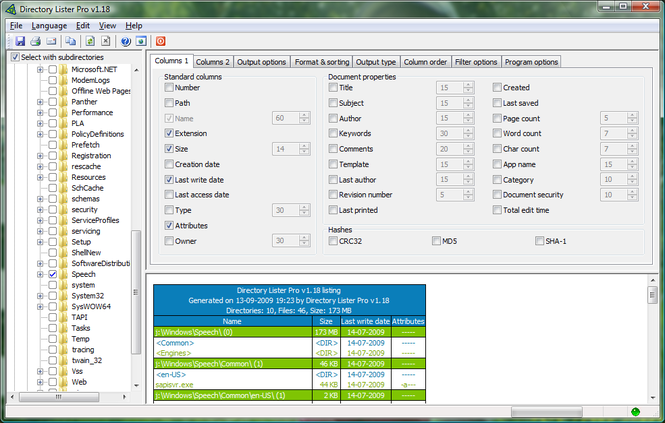Image resolution: width=665 pixels, height=423 pixels.
Task: Toggle the Last write date checkbox
Action: [x=169, y=179]
